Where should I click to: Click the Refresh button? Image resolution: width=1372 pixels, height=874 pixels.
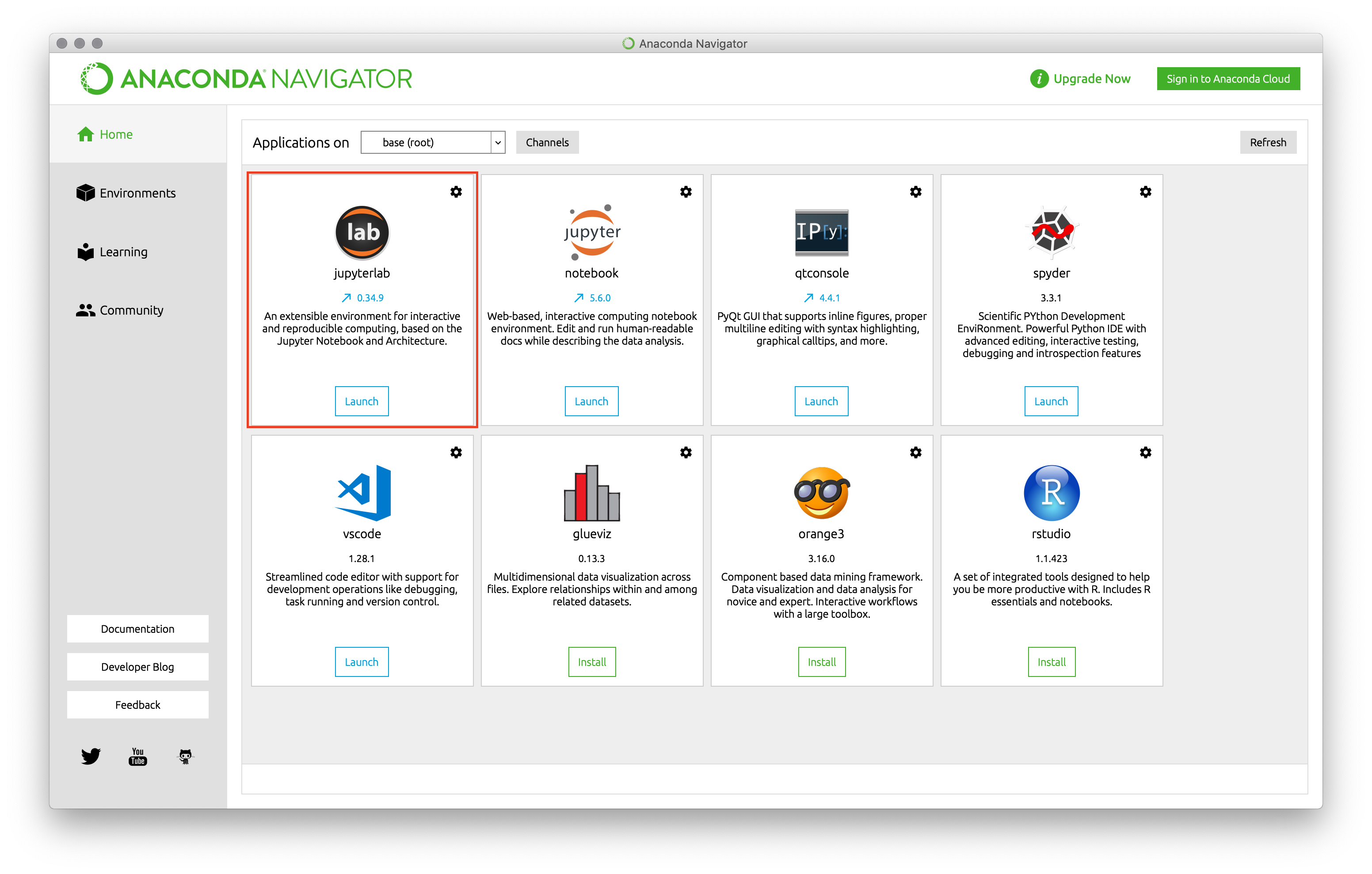coord(1268,142)
